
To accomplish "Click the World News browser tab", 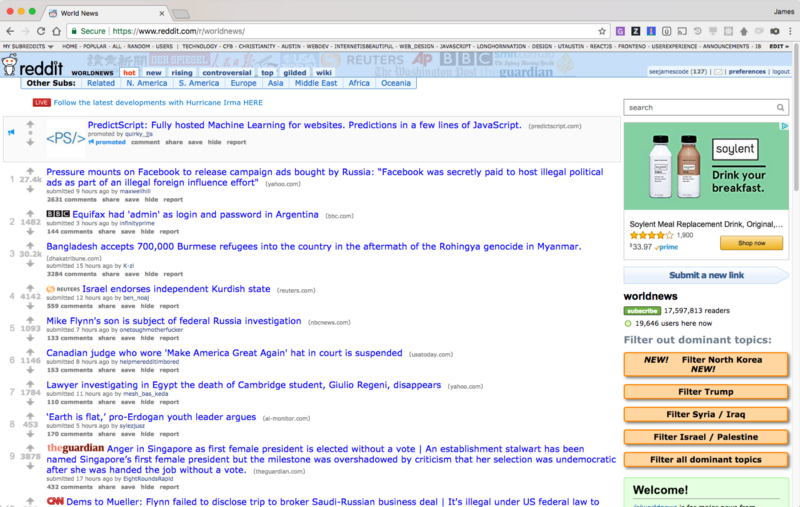I will (x=105, y=13).
